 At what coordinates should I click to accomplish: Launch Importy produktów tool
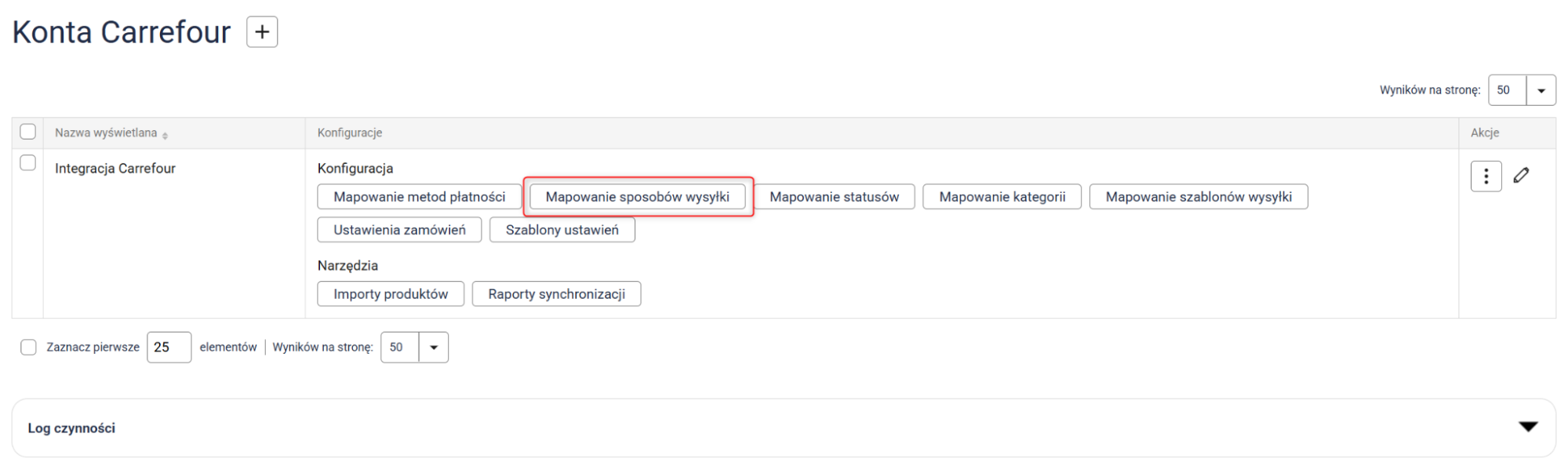[391, 294]
